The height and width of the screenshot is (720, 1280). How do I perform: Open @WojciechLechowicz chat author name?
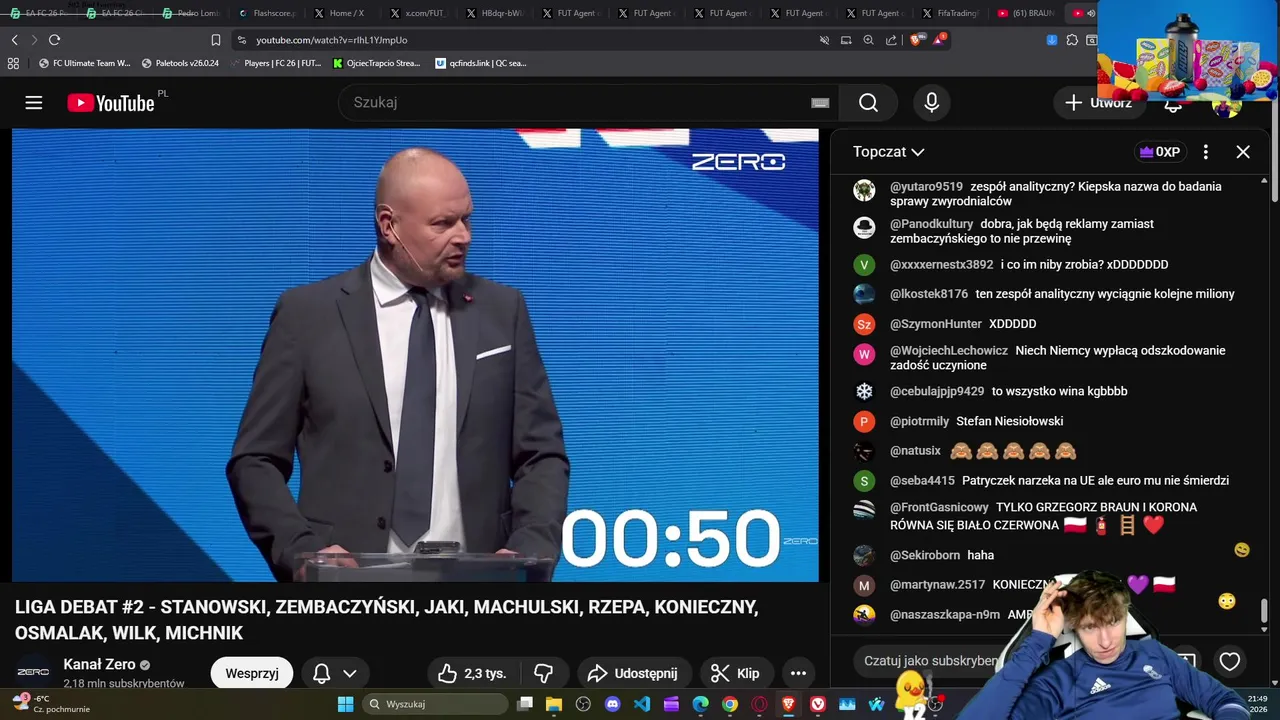coord(949,351)
